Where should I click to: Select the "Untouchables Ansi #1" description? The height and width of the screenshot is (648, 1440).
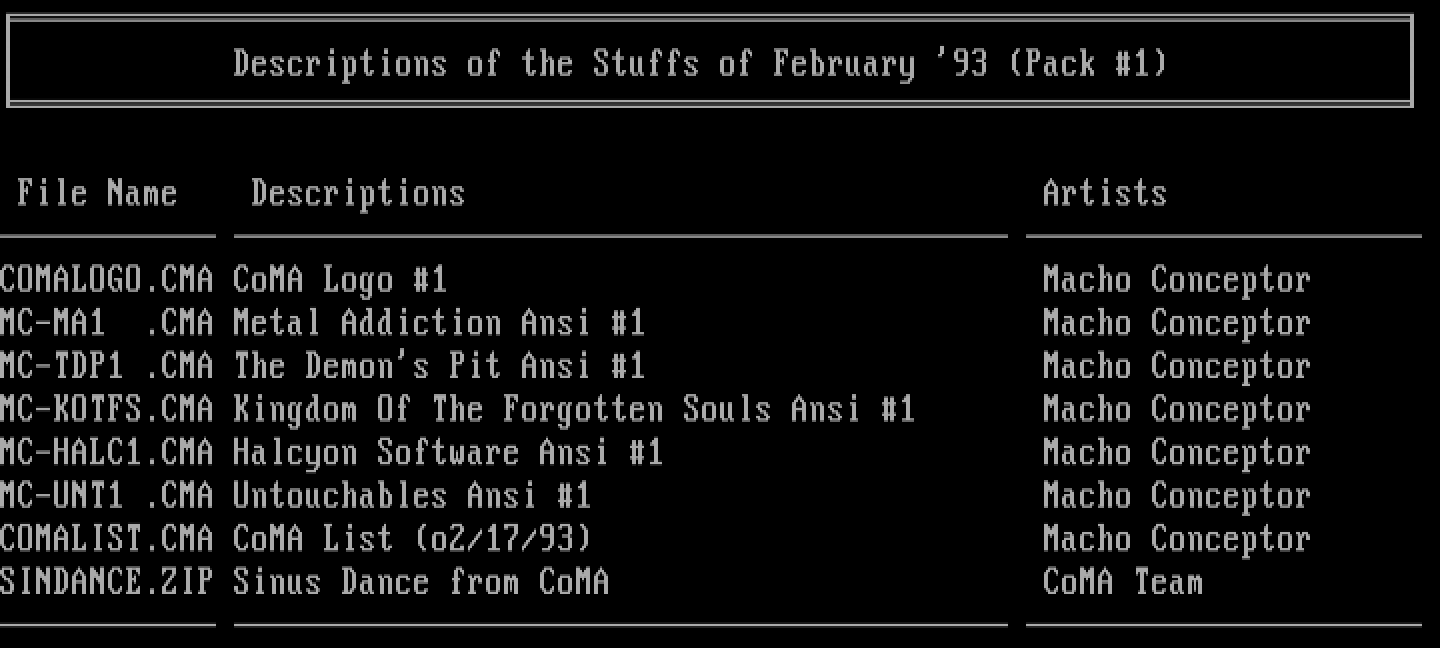coord(411,495)
